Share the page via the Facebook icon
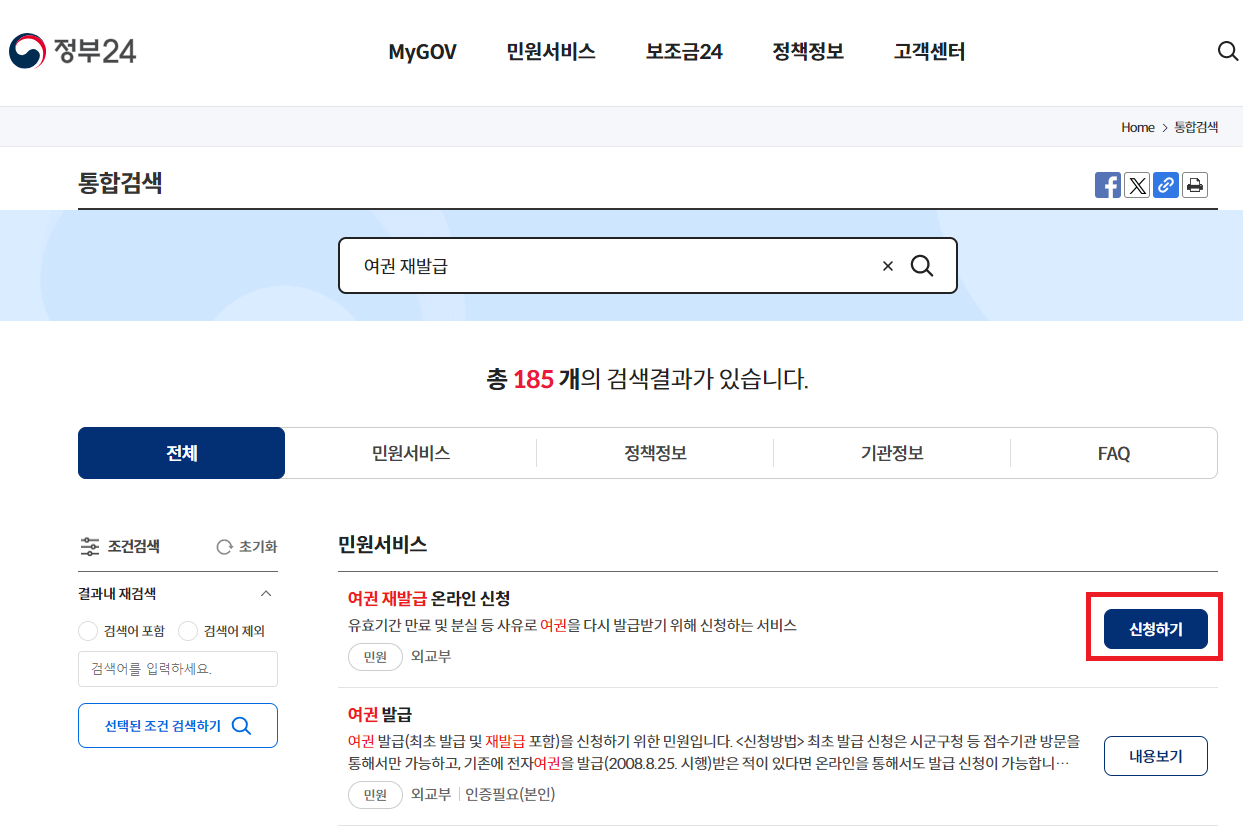This screenshot has height=830, width=1243. (1107, 184)
